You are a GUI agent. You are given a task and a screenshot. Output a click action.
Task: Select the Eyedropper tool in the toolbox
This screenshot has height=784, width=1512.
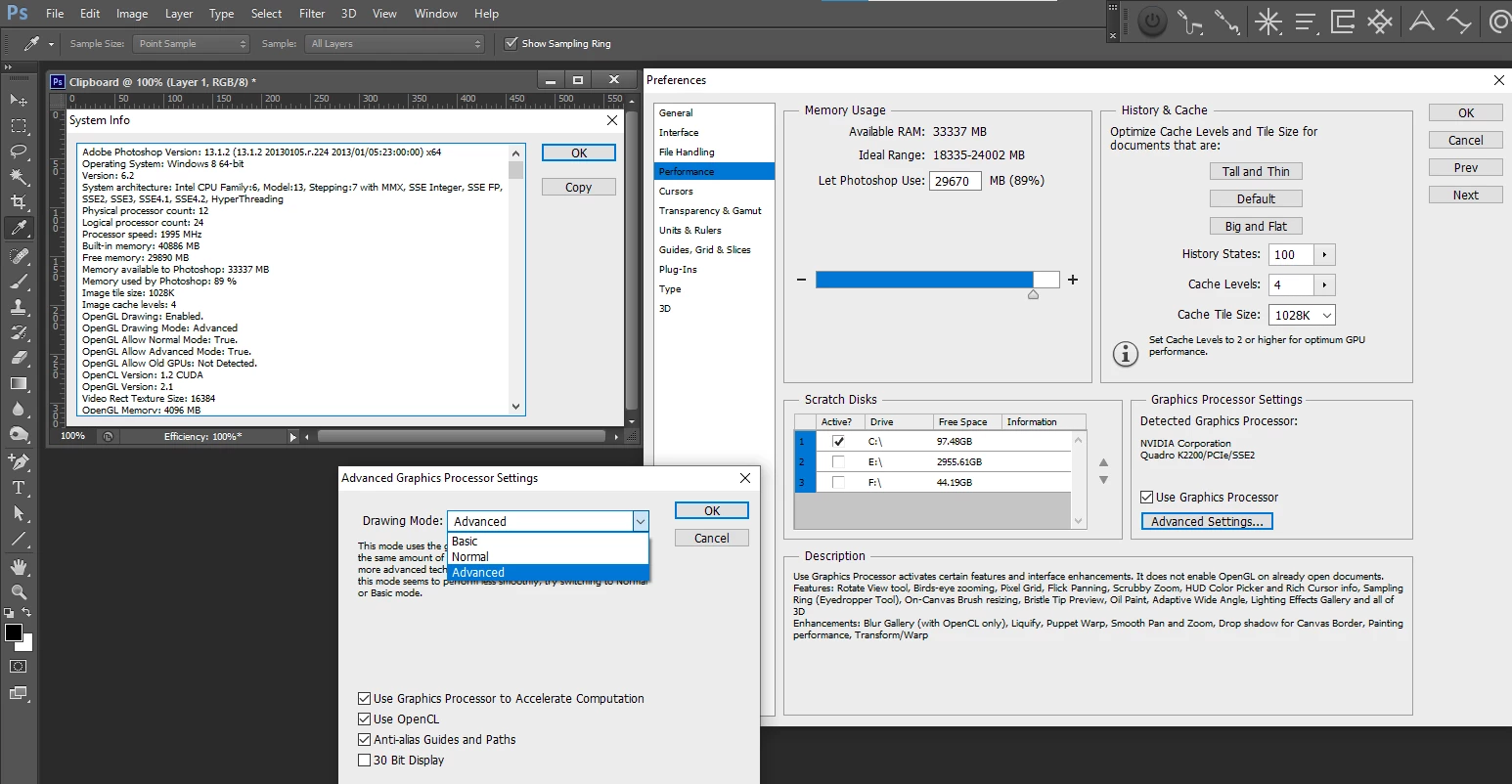coord(19,228)
